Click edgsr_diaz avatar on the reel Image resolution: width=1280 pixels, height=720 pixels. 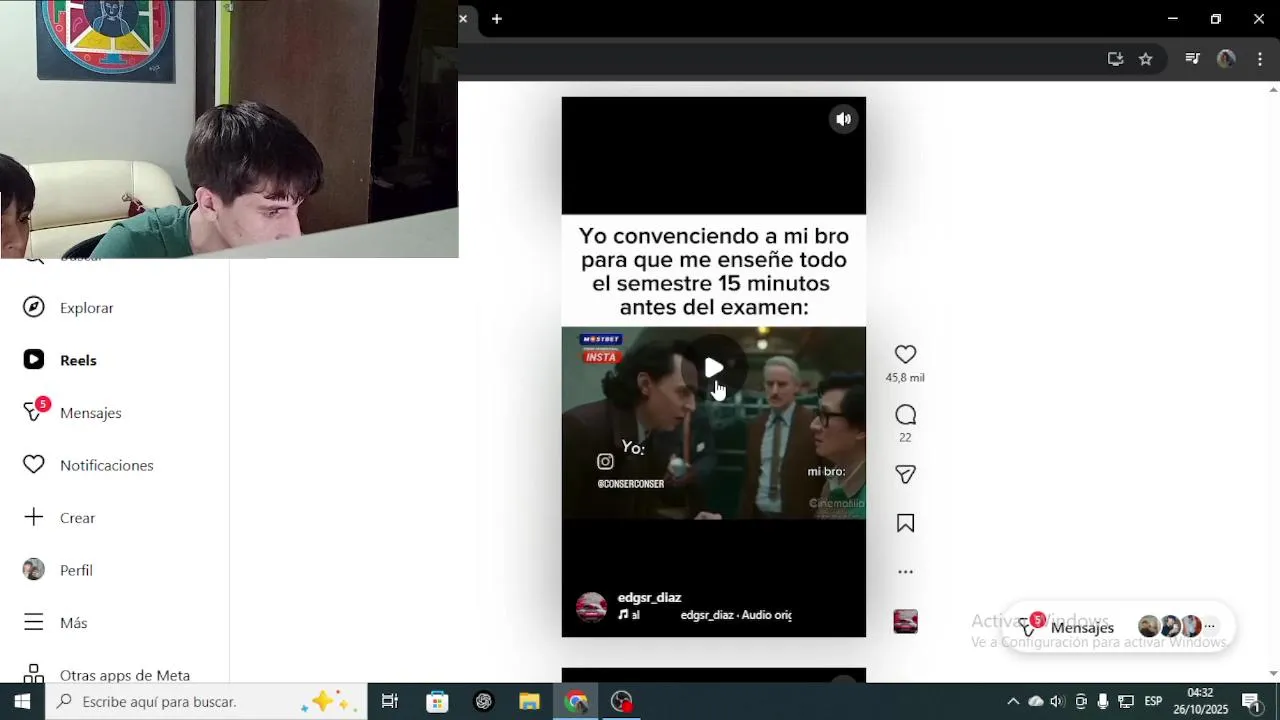(x=591, y=607)
